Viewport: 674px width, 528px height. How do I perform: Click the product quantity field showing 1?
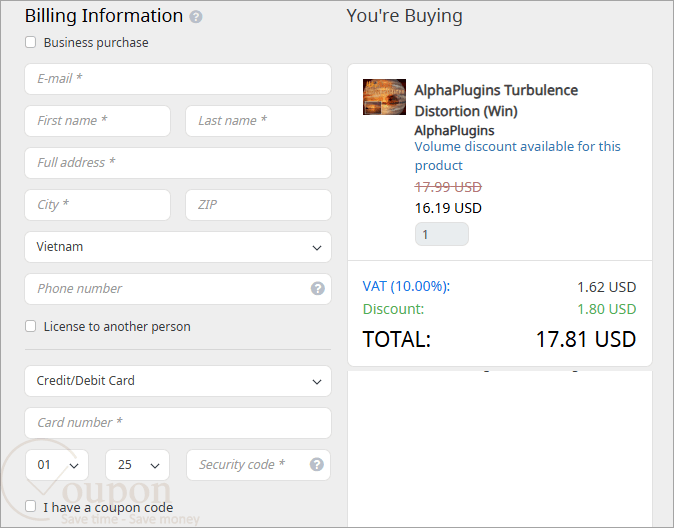(441, 234)
